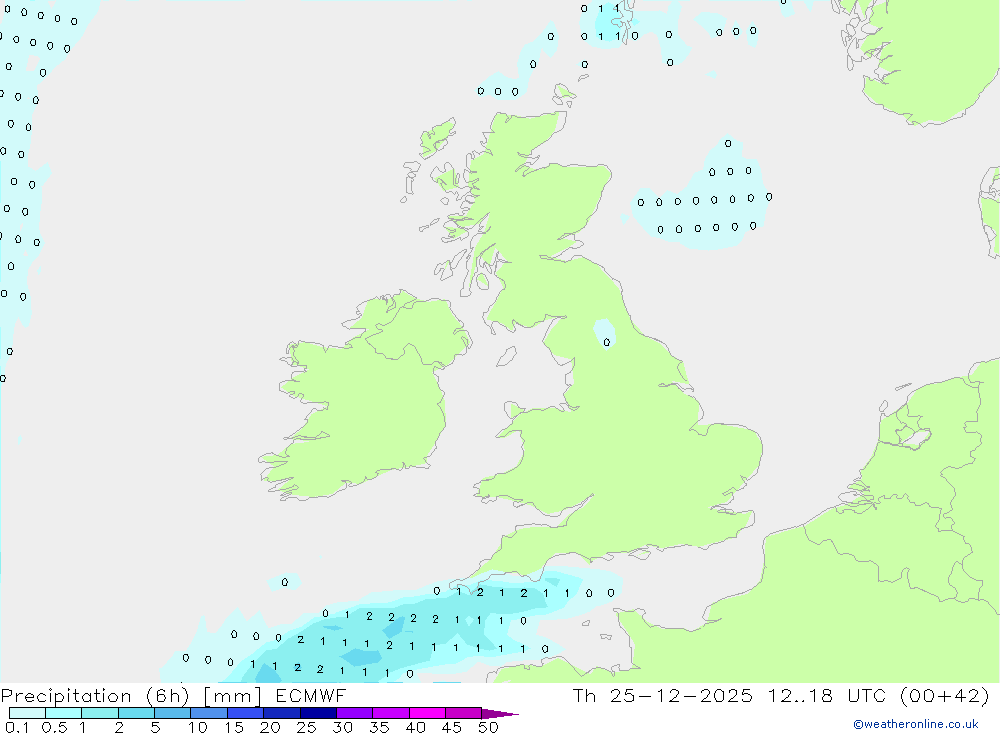Select the '[mm]' unit label
1000x733 pixels.
click(x=232, y=695)
